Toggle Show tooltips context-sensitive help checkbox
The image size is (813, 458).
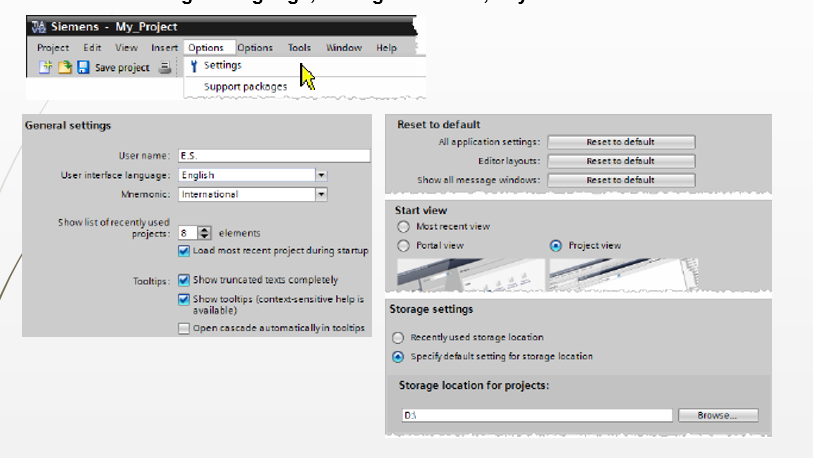[184, 299]
